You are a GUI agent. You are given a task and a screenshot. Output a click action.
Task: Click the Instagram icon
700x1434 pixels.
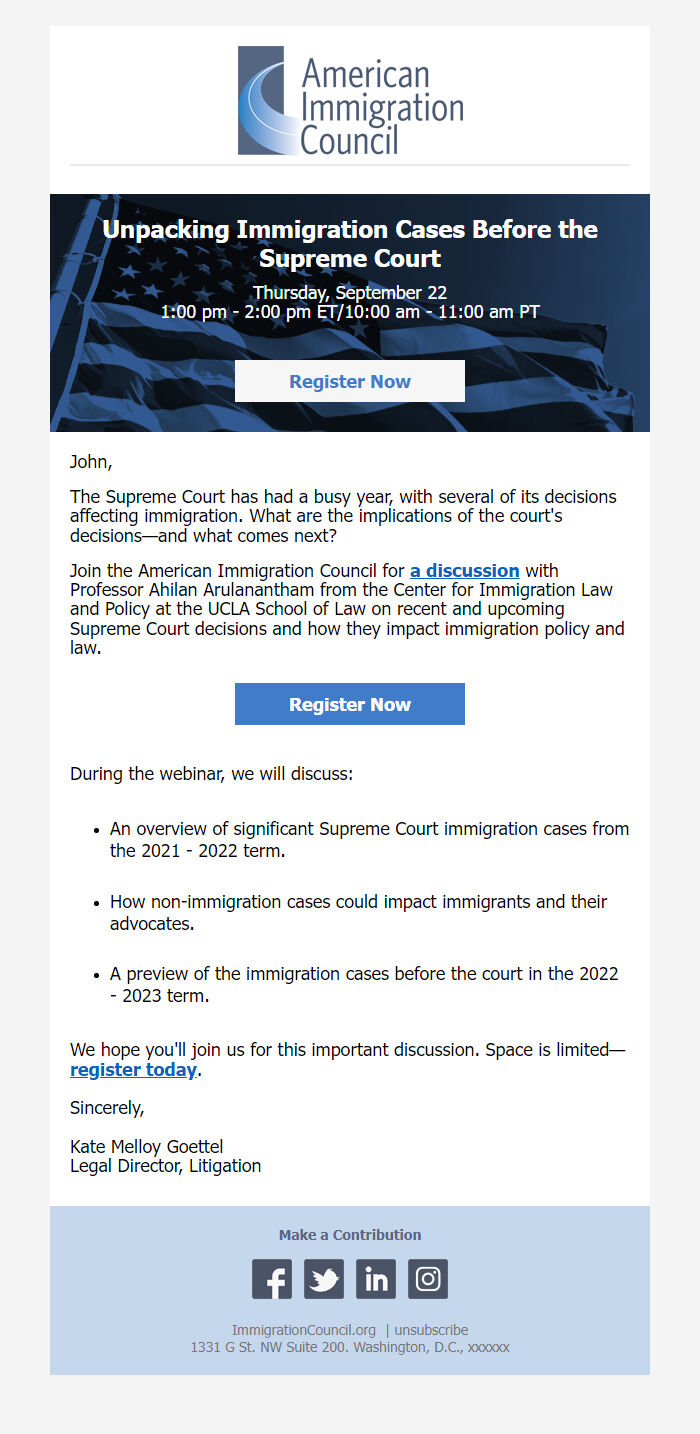point(427,1278)
